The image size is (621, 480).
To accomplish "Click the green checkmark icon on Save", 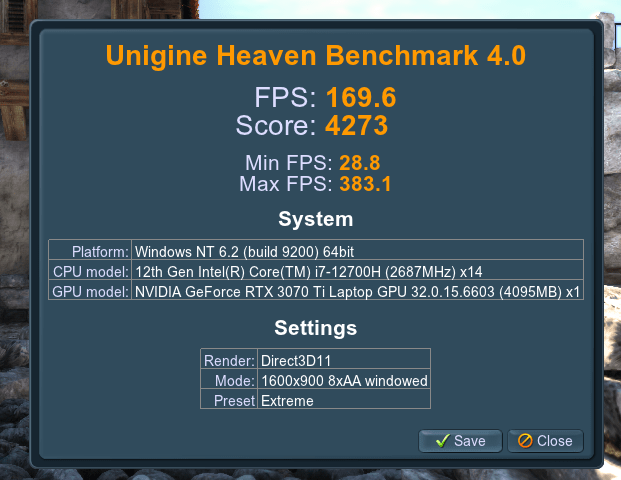I will 442,440.
